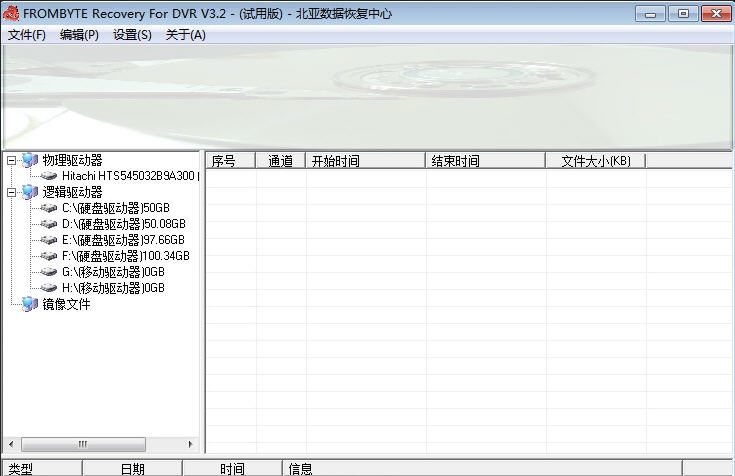Click the tree panel left scroll arrow

pyautogui.click(x=11, y=444)
